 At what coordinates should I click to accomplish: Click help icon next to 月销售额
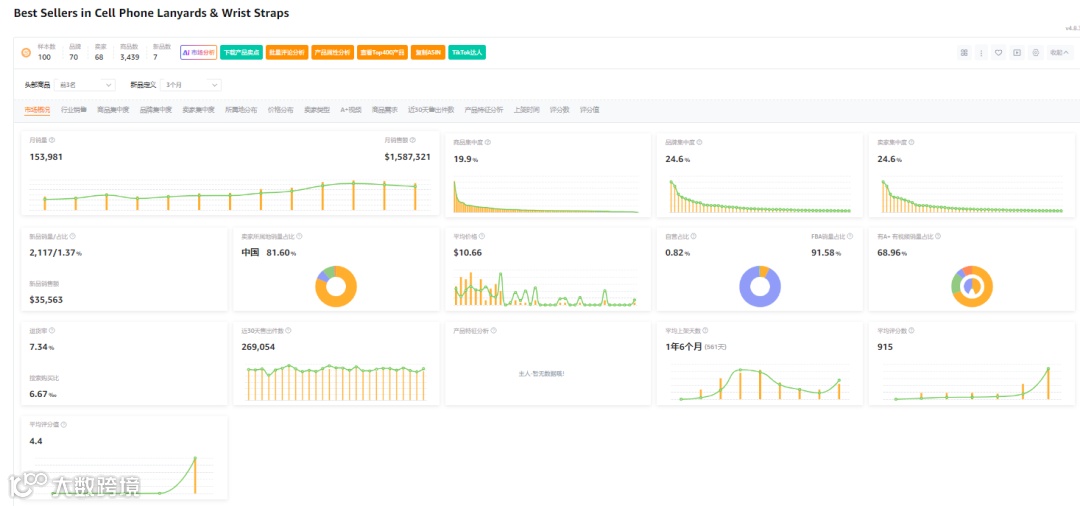point(413,140)
